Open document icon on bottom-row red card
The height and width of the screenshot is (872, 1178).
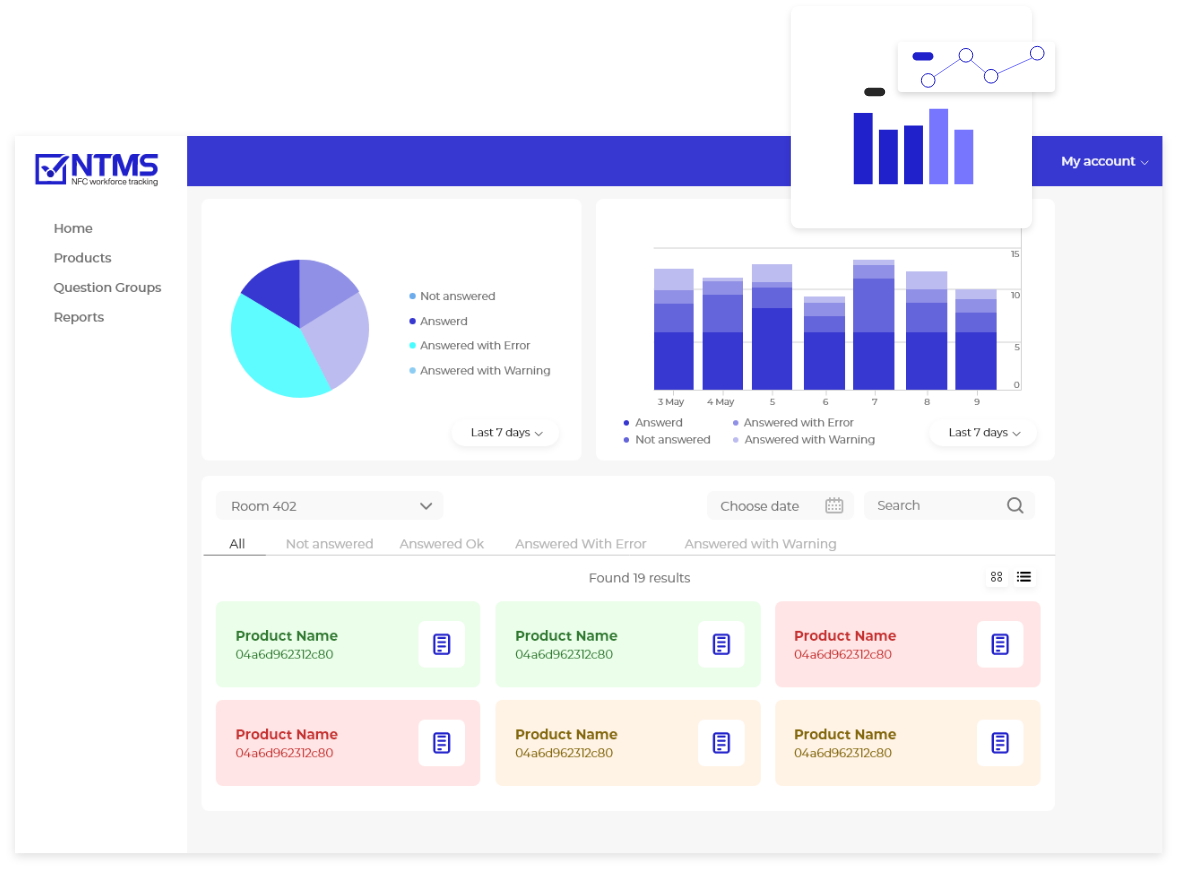point(442,743)
